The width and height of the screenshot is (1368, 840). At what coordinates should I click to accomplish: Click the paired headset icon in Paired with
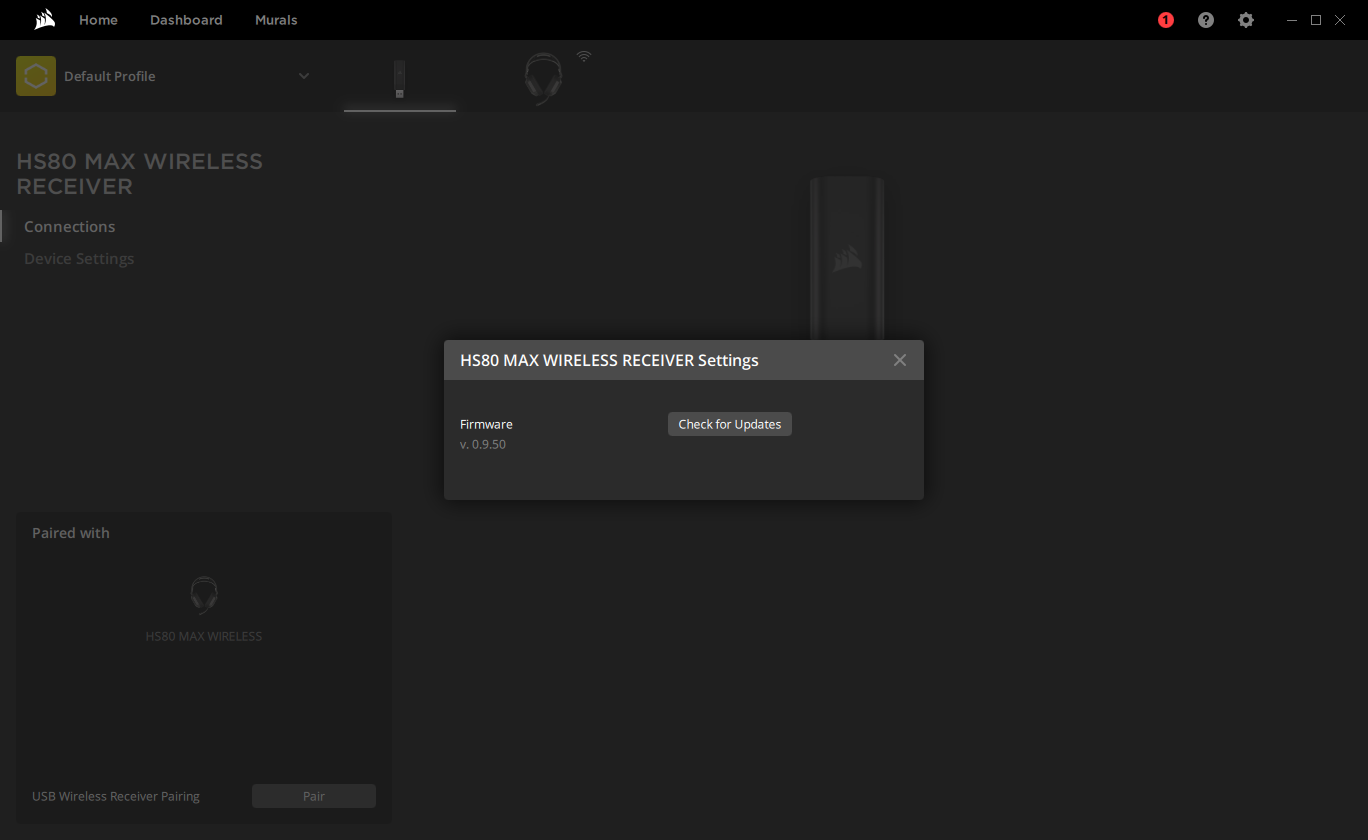204,596
